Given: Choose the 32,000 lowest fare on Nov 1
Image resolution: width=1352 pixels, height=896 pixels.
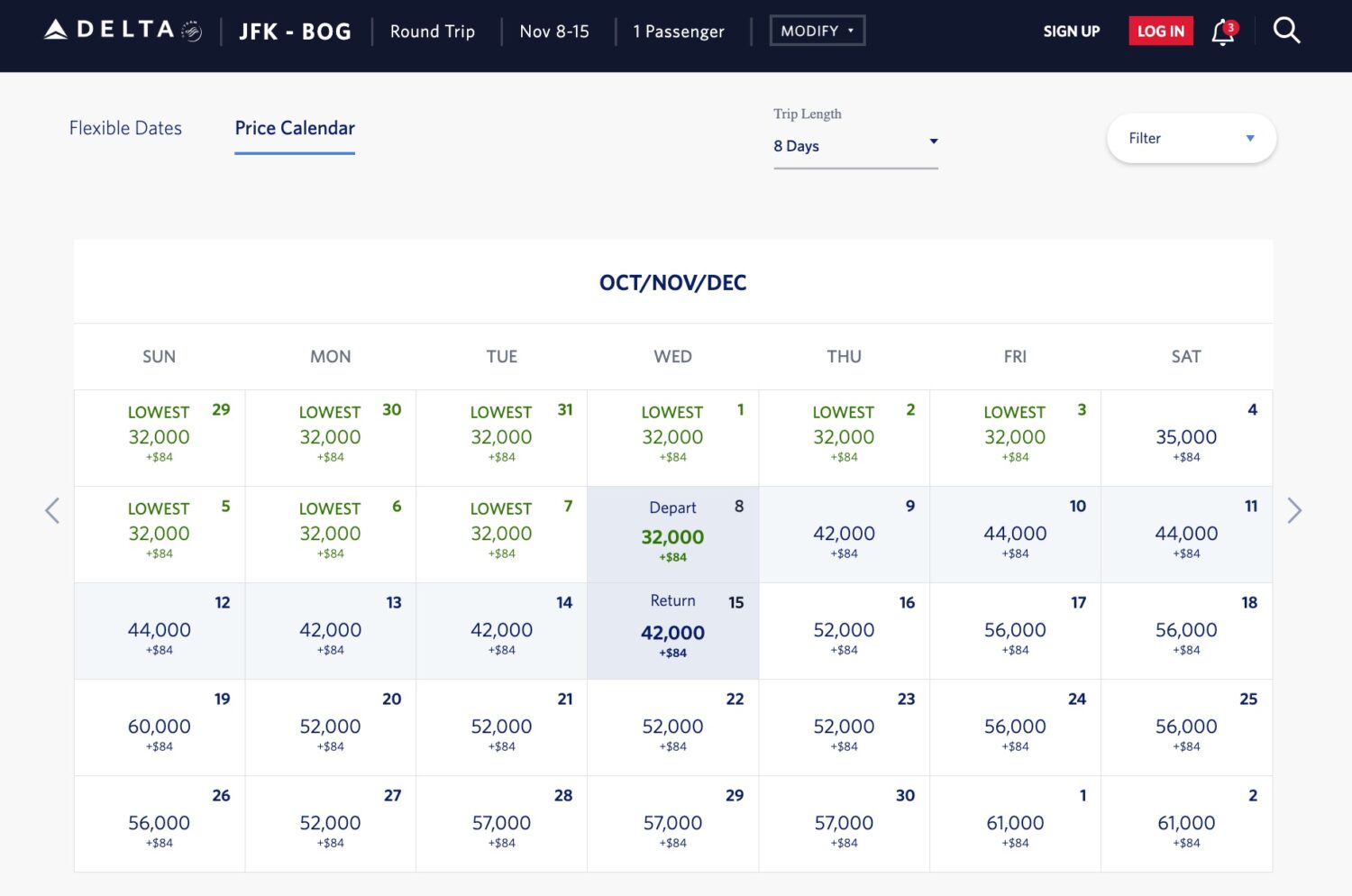Looking at the screenshot, I should [672, 438].
